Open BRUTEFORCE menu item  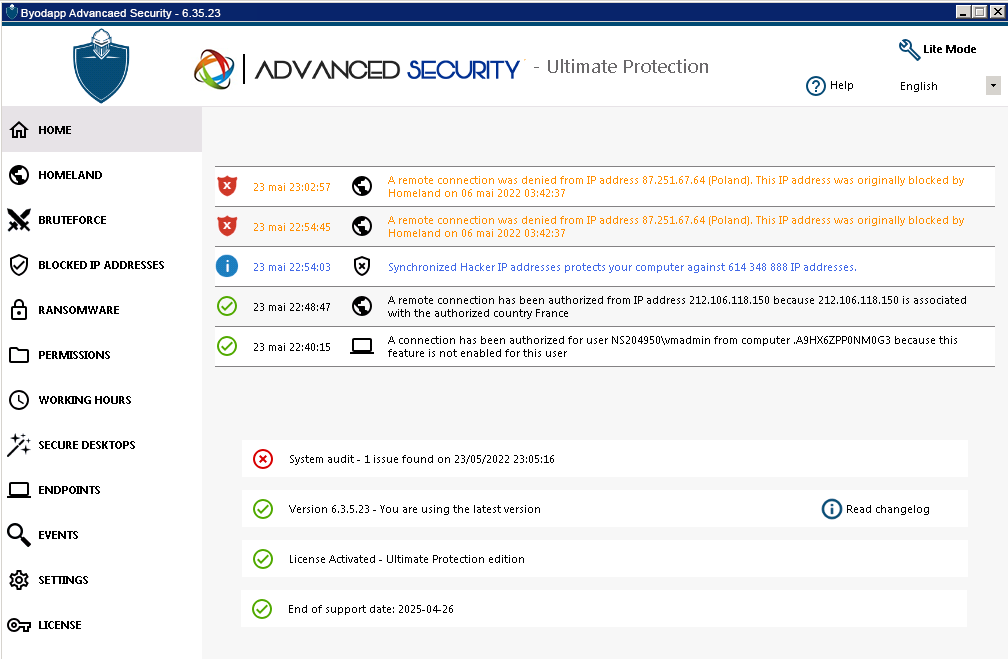point(102,220)
